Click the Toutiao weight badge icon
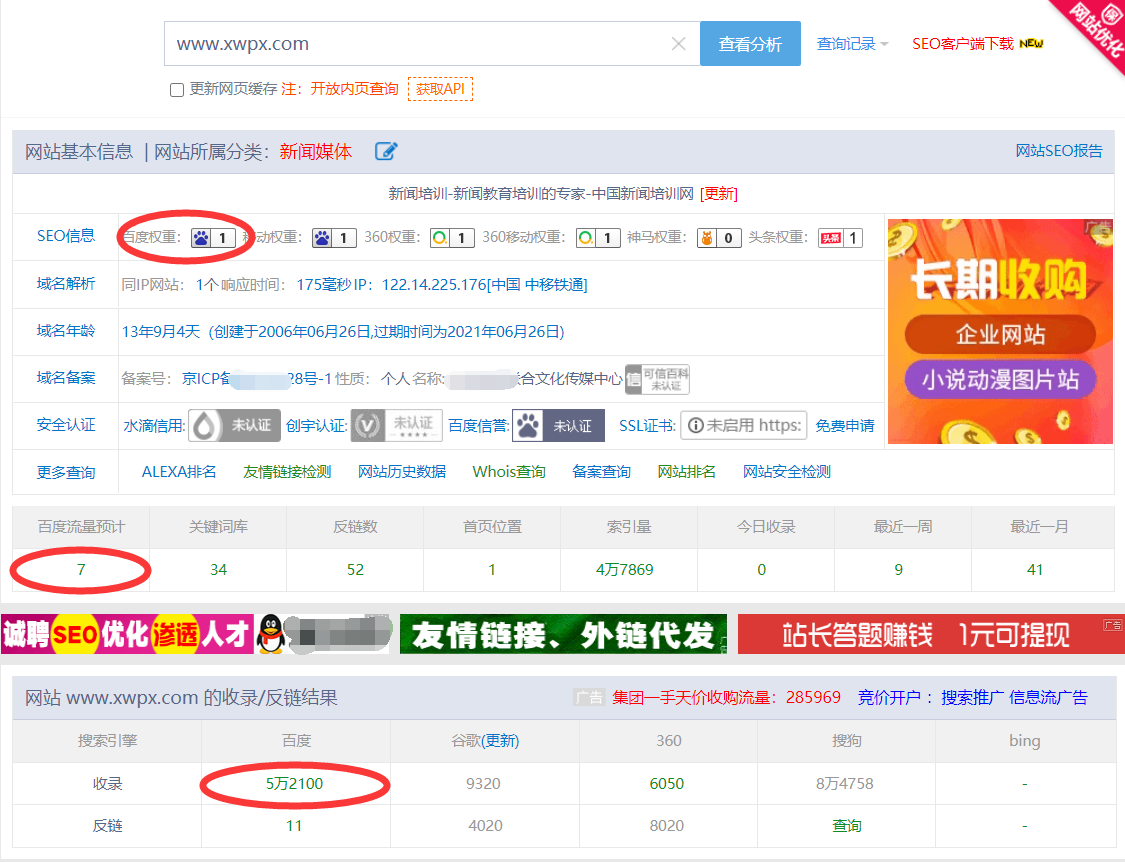 [x=840, y=238]
